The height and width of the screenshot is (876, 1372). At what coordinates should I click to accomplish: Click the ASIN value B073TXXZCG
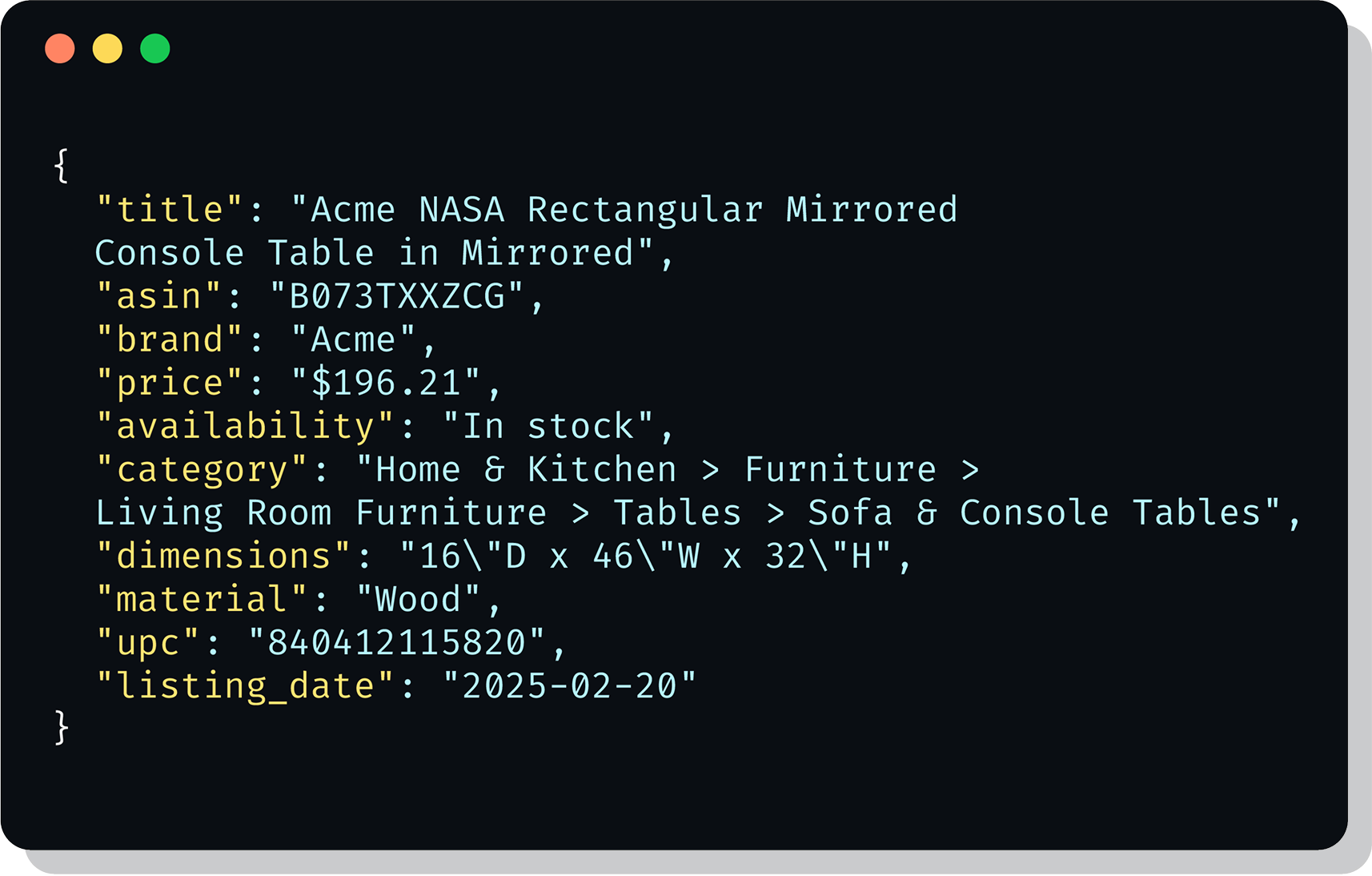[397, 296]
